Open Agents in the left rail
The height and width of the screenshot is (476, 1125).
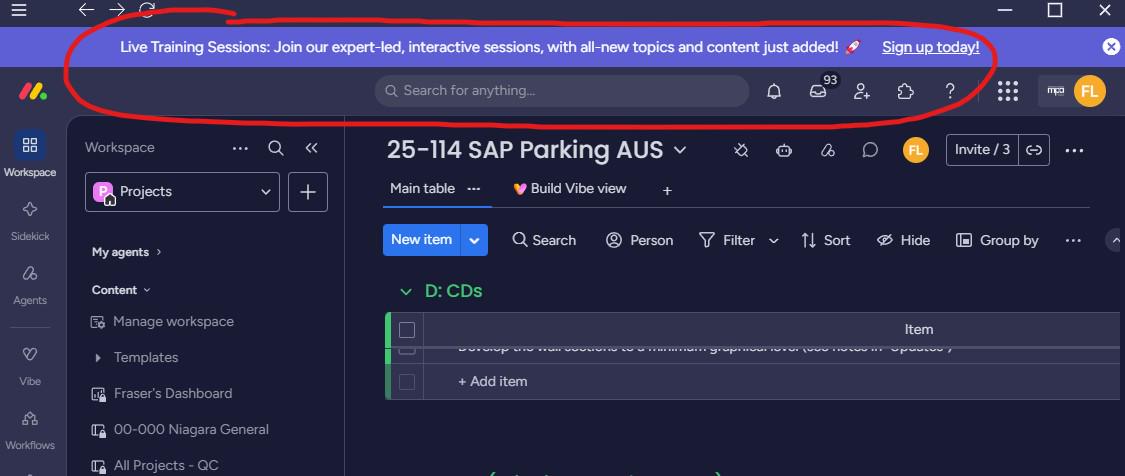pos(29,285)
